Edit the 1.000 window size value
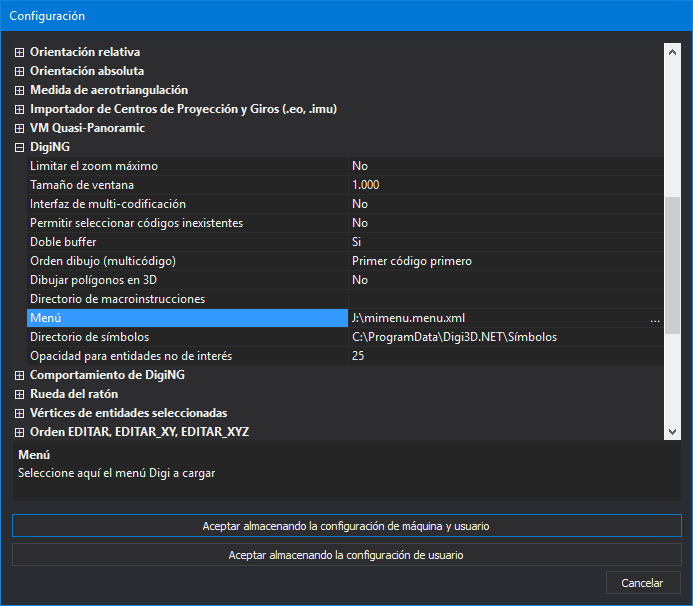The height and width of the screenshot is (606, 693). [506, 185]
